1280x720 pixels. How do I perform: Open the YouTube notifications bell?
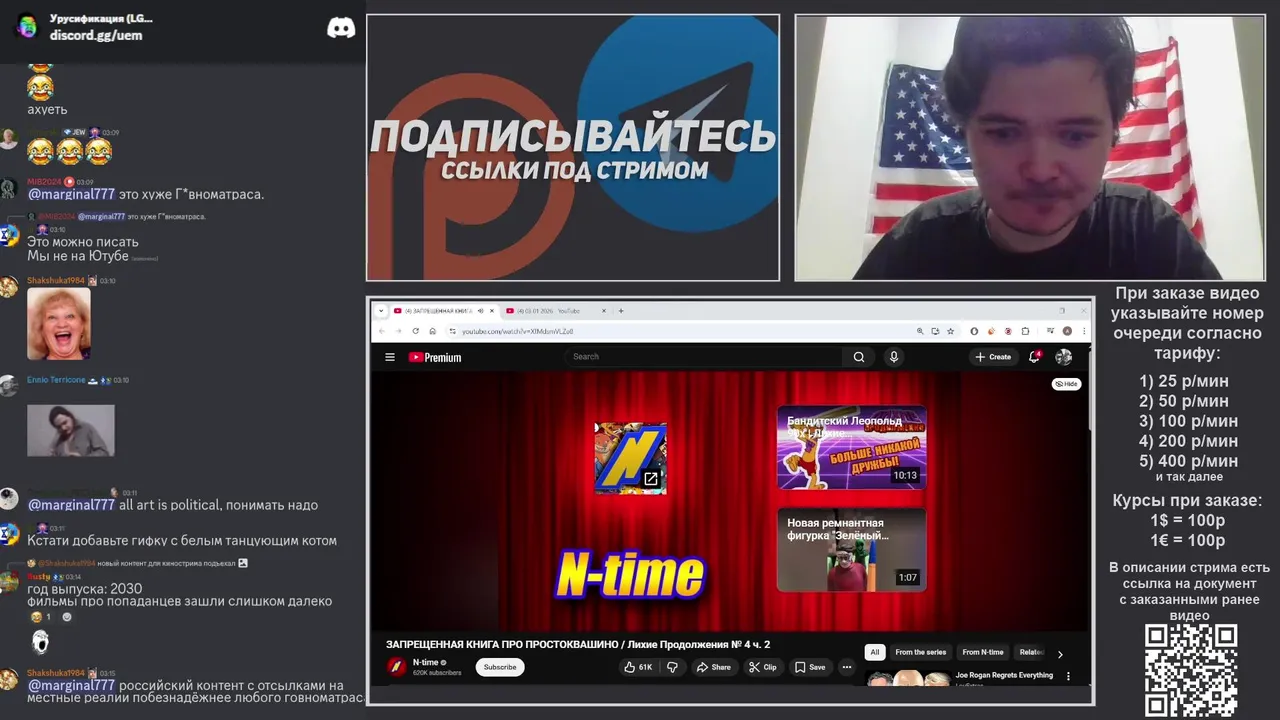[1035, 357]
